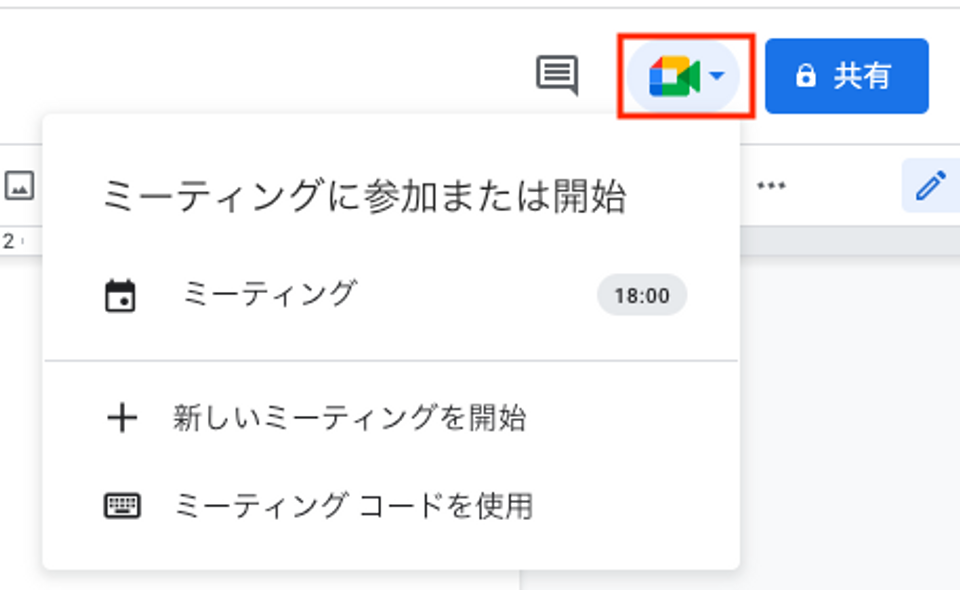Image resolution: width=960 pixels, height=590 pixels.
Task: Click the keyboard icon for meeting code
Action: (x=122, y=506)
